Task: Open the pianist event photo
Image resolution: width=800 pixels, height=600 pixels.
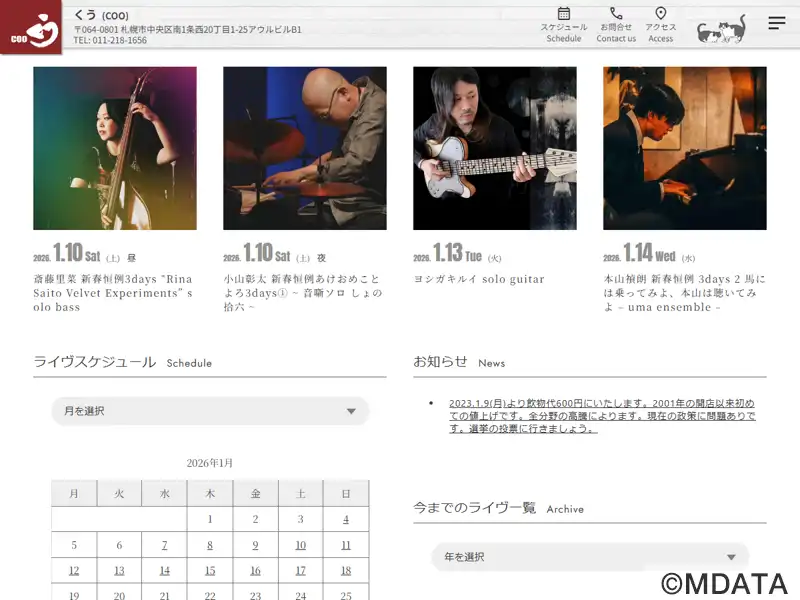Action: pyautogui.click(x=685, y=148)
